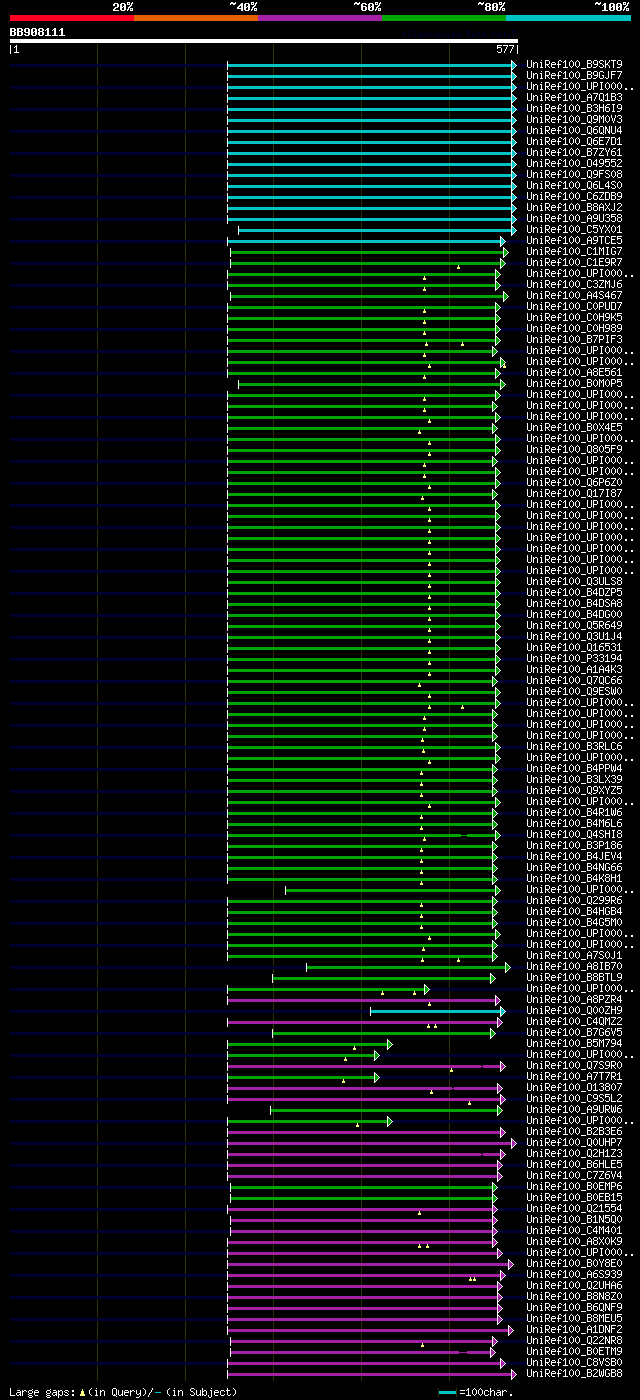This screenshot has height=1400, width=640.
Task: Click the UniRef100_Q9FS08 label
Action: (x=574, y=174)
